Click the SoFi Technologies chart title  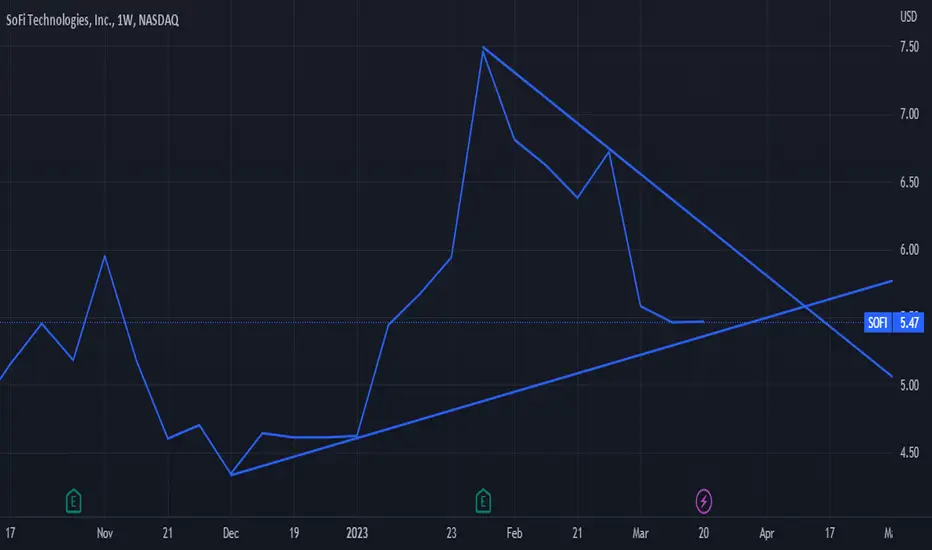(x=92, y=20)
